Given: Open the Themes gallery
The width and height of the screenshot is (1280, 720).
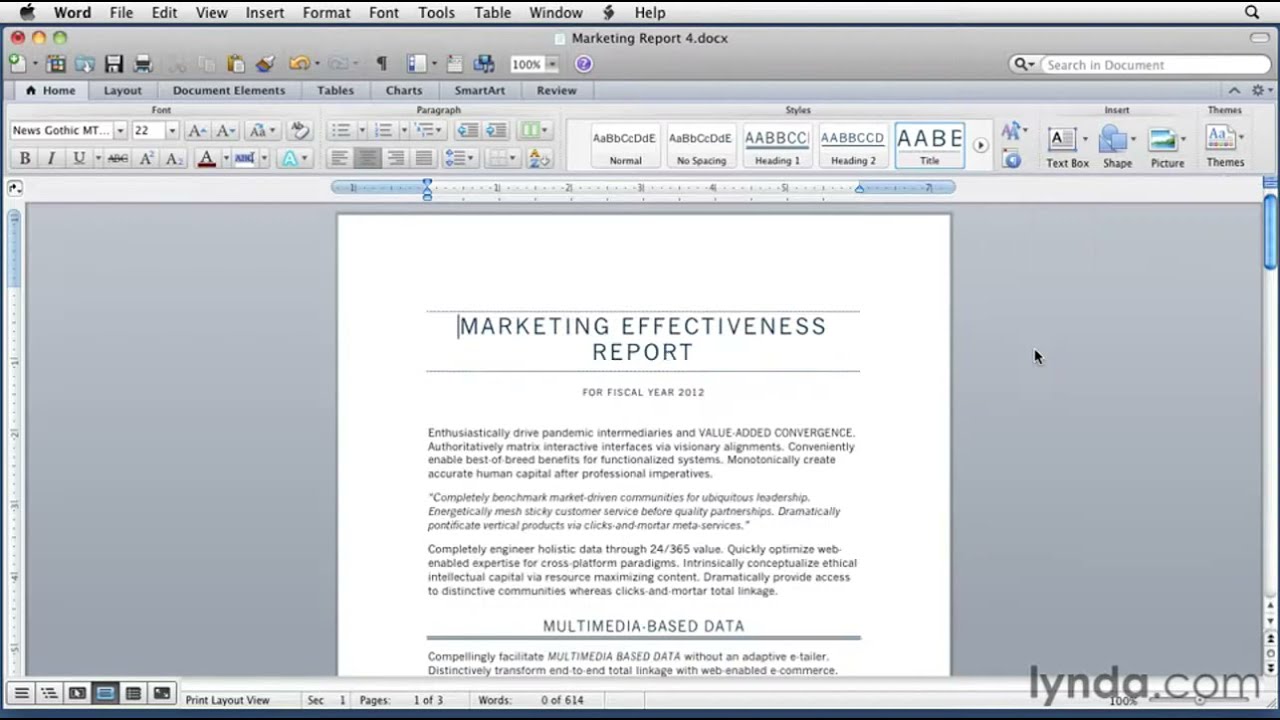Looking at the screenshot, I should click(1224, 145).
